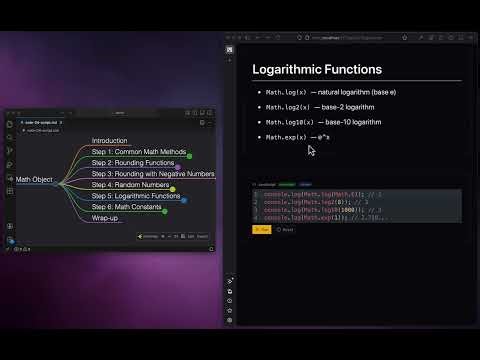Click the notification bell in editor status bar

pyautogui.click(x=211, y=249)
